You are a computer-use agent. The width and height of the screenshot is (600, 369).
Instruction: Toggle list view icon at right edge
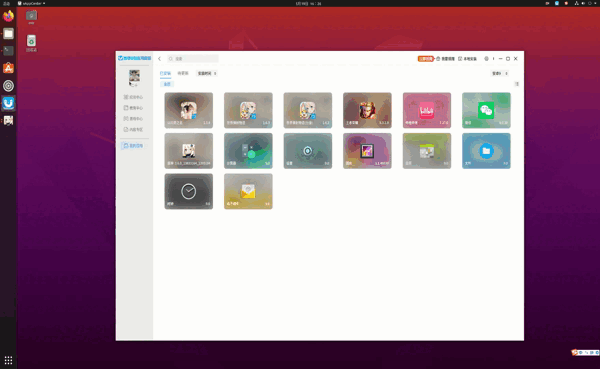click(x=517, y=84)
